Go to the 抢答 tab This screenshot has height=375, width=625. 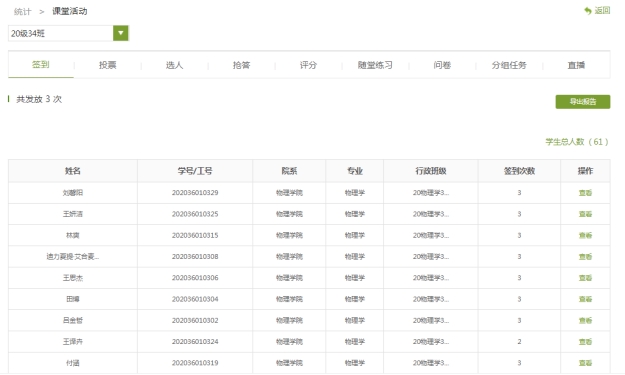click(242, 65)
